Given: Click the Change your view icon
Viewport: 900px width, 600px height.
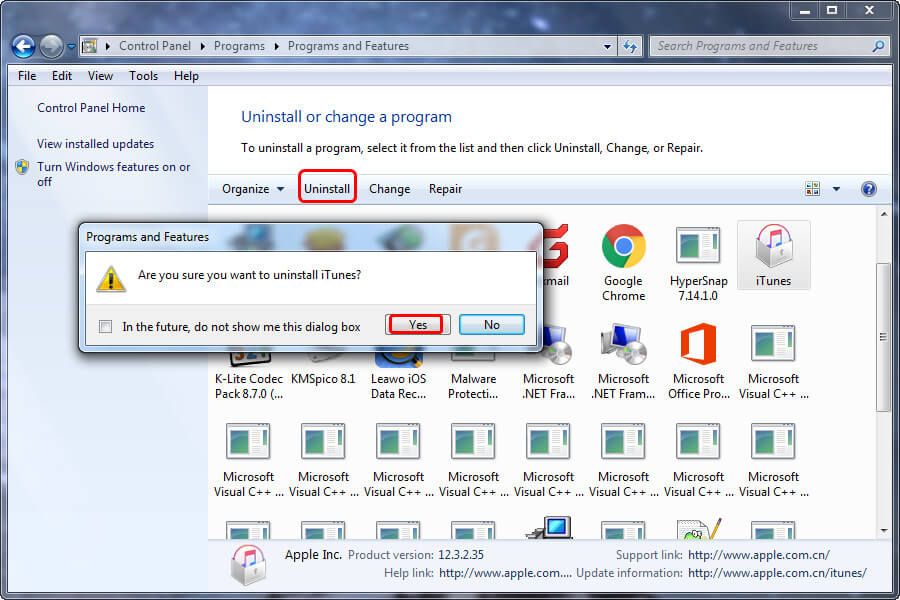Looking at the screenshot, I should (x=812, y=189).
